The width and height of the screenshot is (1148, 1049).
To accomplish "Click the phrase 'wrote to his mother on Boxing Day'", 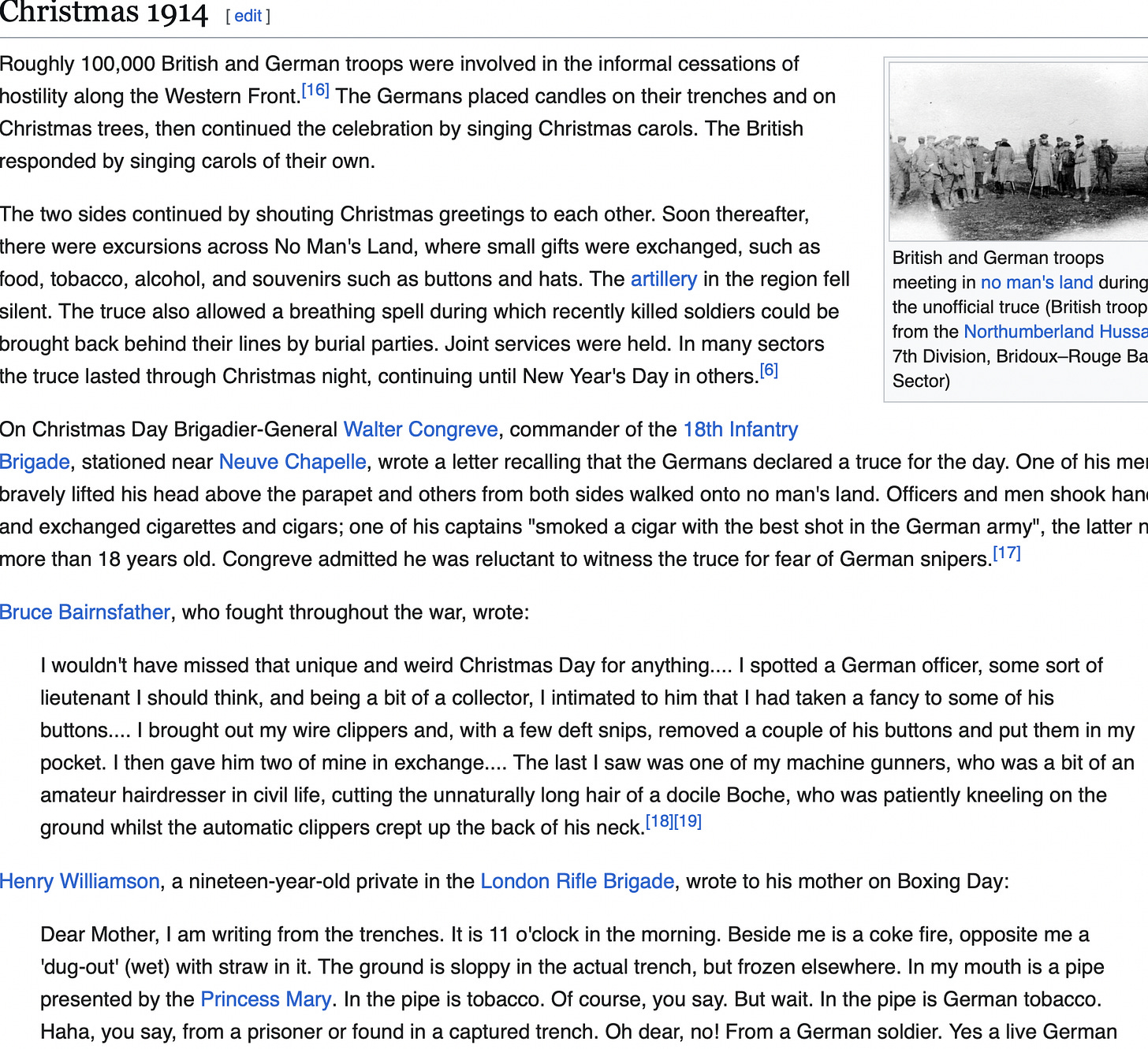I will coord(845,881).
